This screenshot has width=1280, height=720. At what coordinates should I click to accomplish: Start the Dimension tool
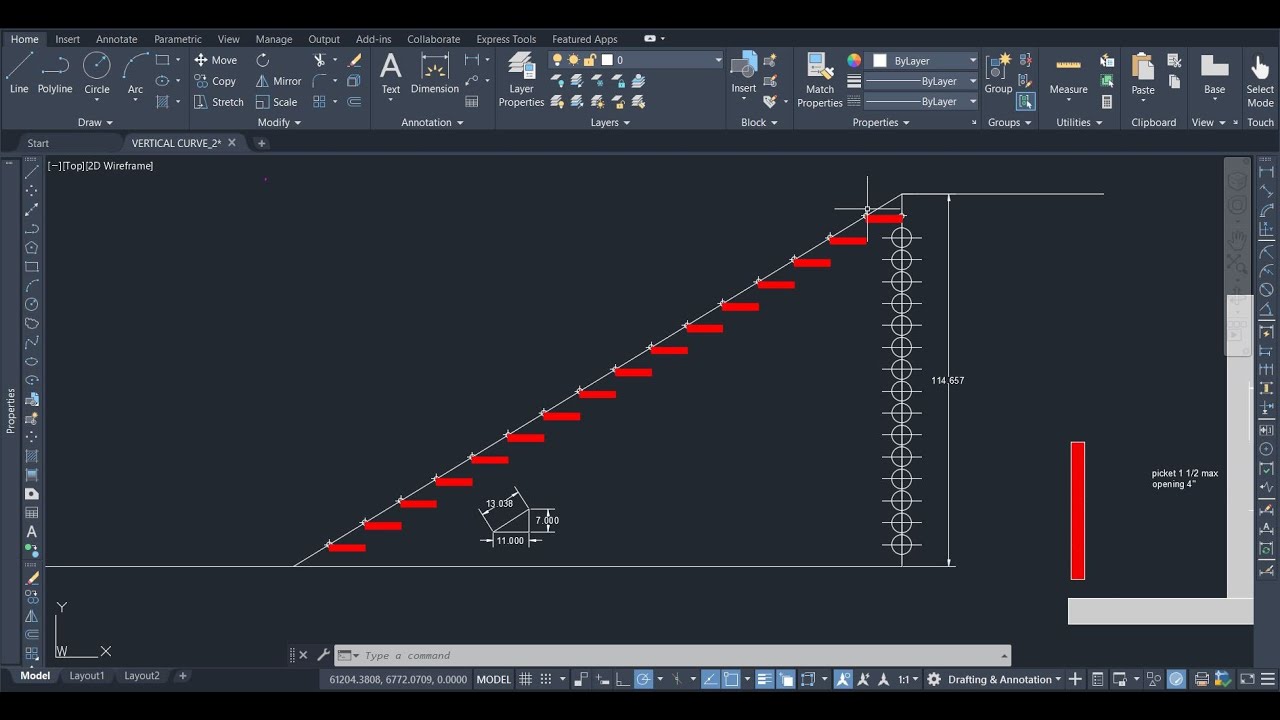point(435,74)
